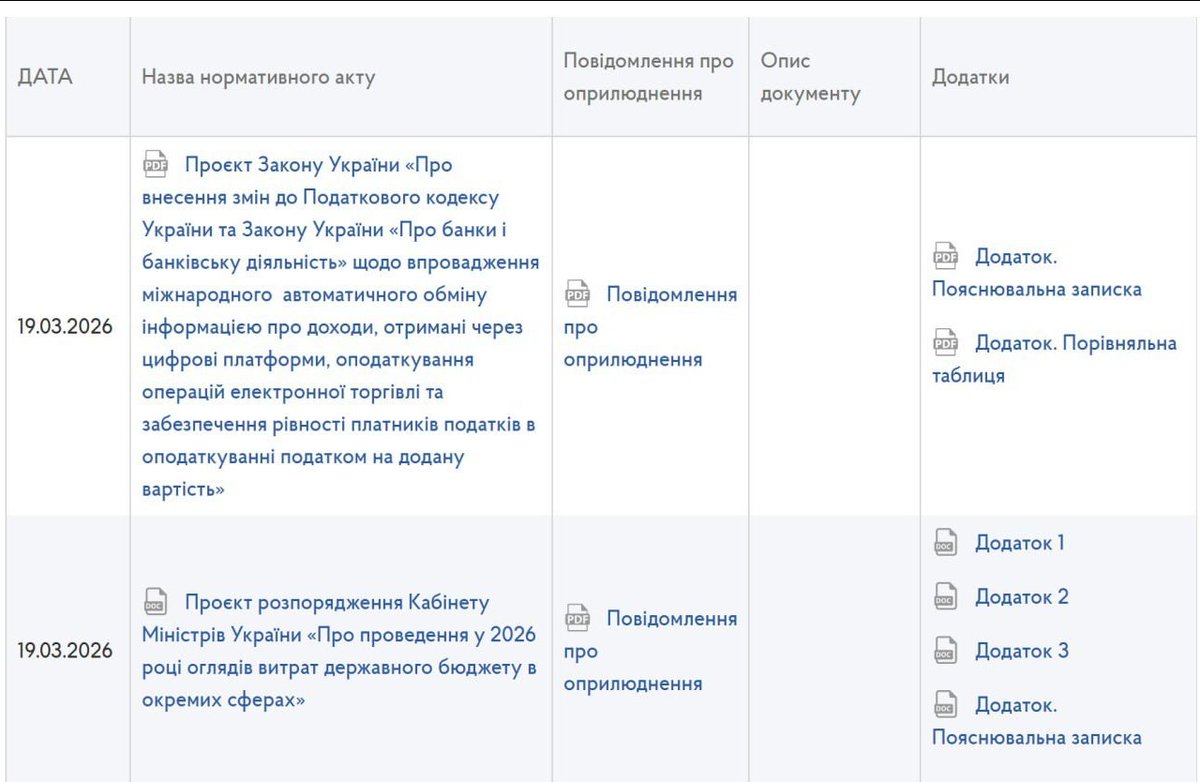
Task: Open the PDF icon for Повідомлення про оприлюднення in the first row
Action: [x=576, y=295]
